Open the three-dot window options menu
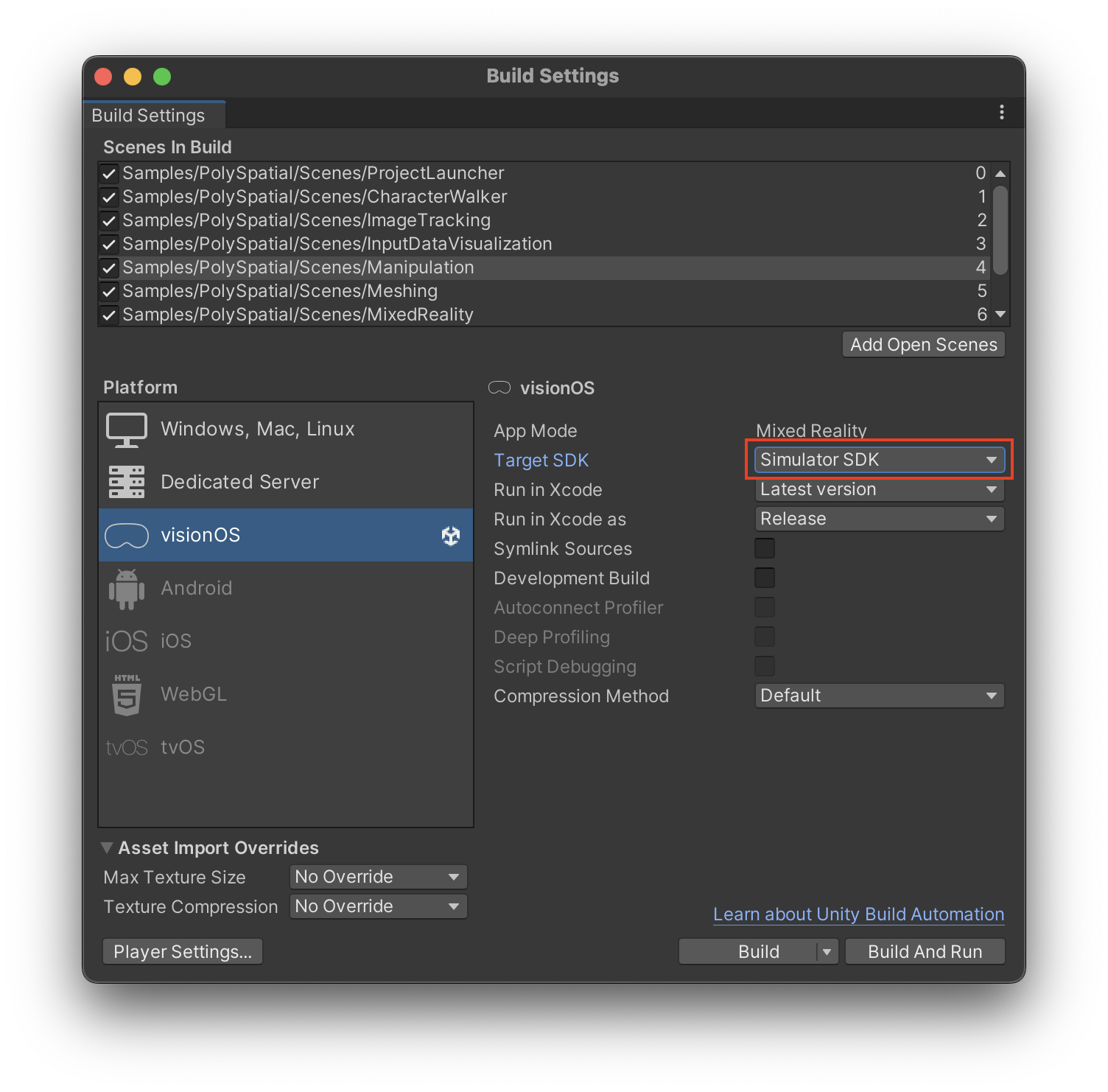 click(1001, 112)
